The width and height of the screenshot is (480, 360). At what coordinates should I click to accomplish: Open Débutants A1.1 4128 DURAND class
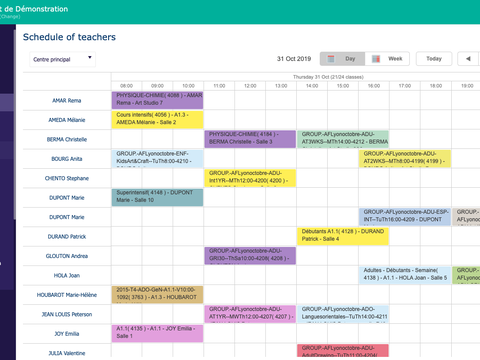click(343, 236)
